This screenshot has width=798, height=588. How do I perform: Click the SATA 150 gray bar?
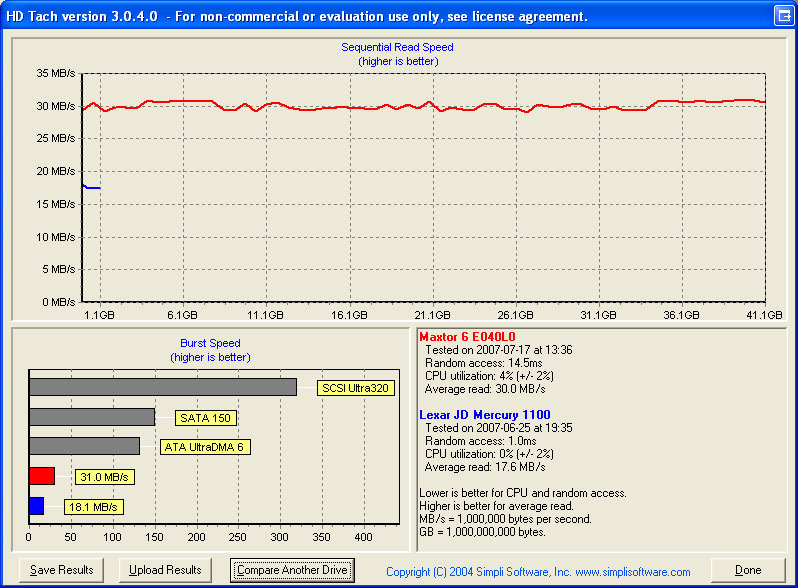click(92, 417)
